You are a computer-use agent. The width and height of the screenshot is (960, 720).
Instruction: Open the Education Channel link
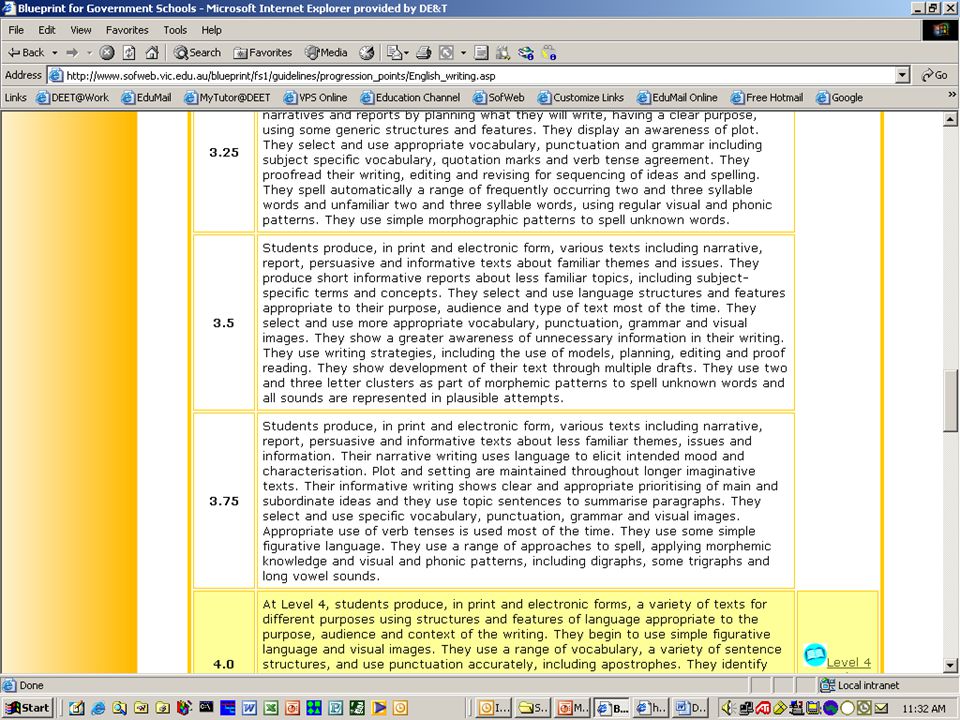coord(410,97)
